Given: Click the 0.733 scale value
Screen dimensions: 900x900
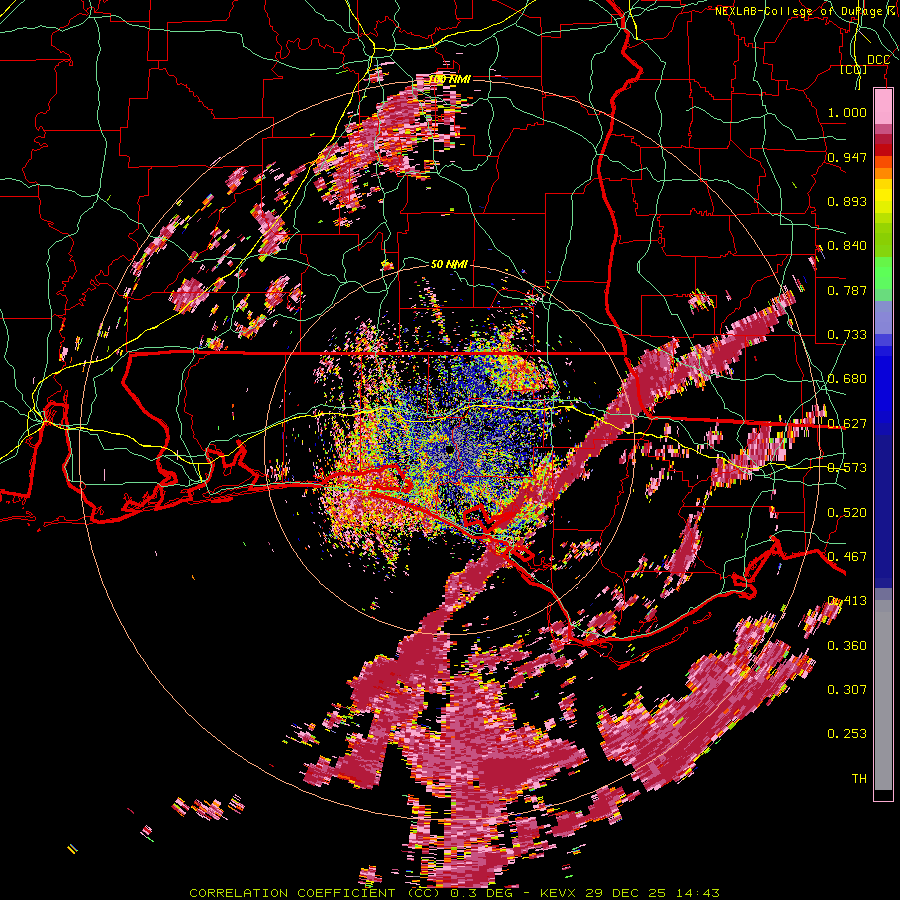Looking at the screenshot, I should tap(847, 335).
